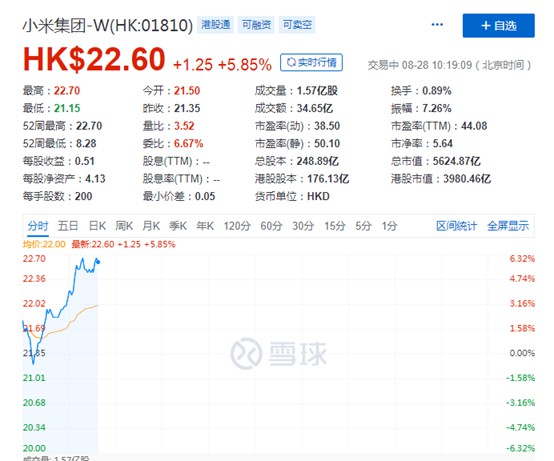Switch to the 季K chart tab
Image resolution: width=554 pixels, height=461 pixels.
coord(178,226)
